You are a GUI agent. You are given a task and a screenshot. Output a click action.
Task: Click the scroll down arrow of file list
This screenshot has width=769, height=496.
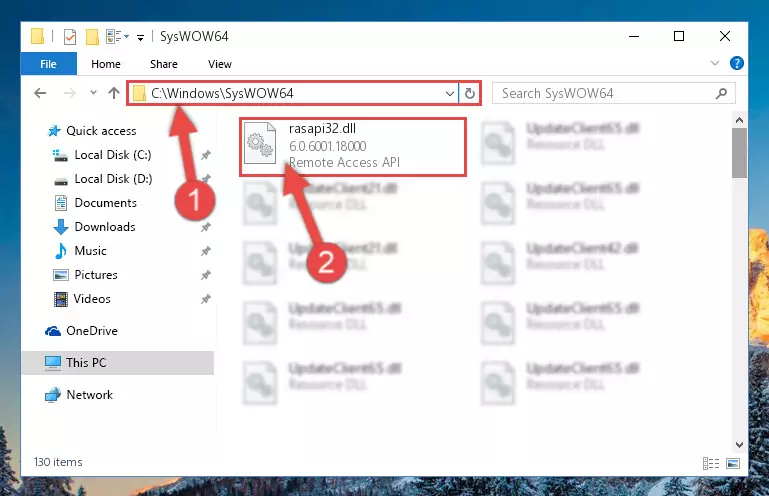click(x=739, y=444)
